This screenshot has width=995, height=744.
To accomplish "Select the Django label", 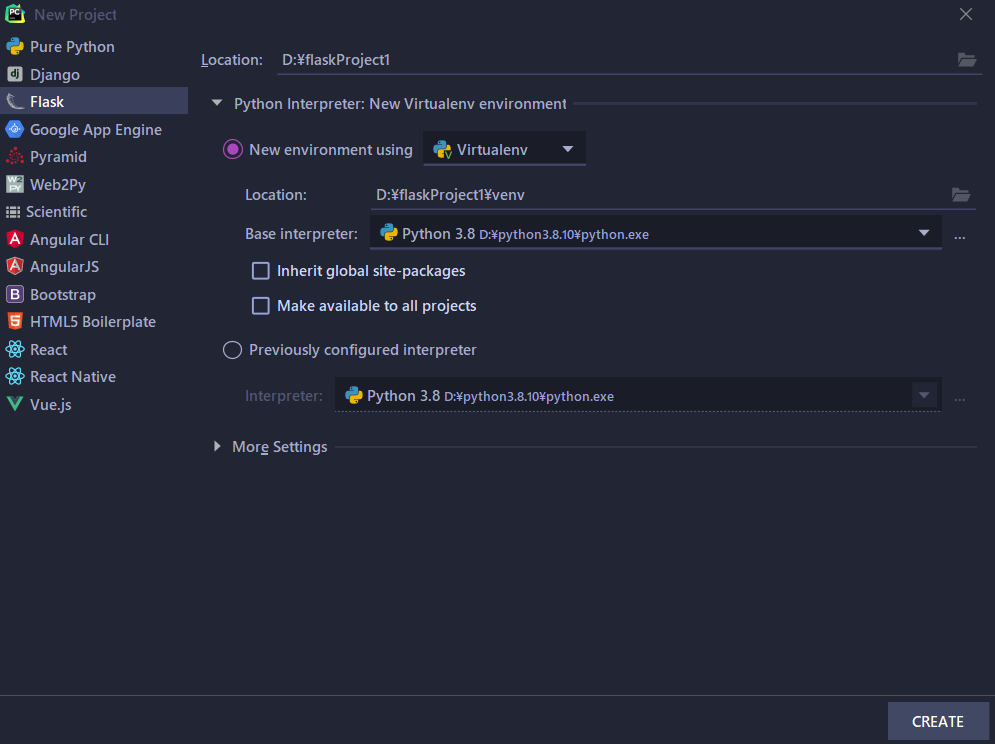I will click(x=55, y=75).
